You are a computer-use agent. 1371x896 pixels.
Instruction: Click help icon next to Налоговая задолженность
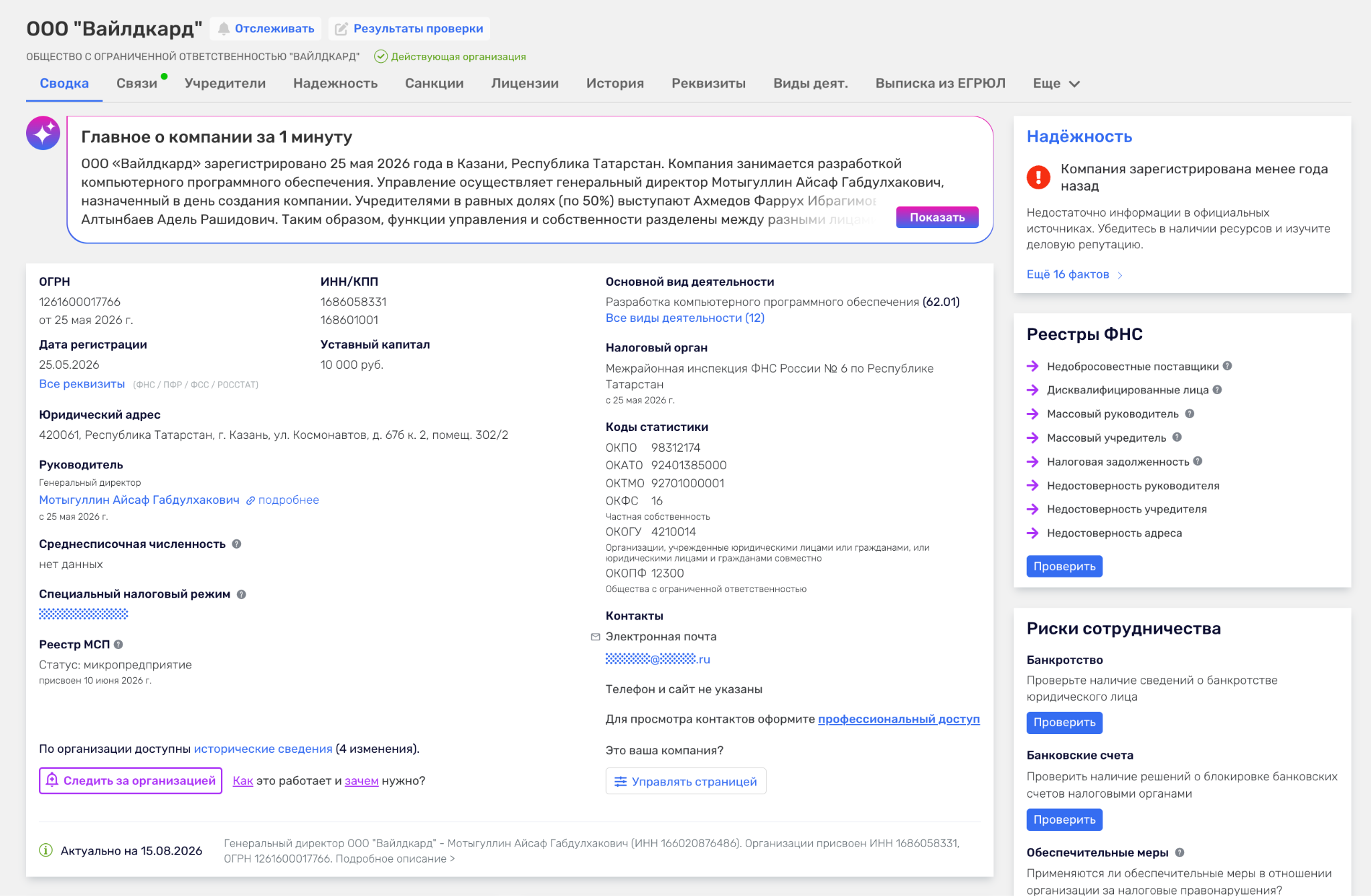pyautogui.click(x=1198, y=461)
